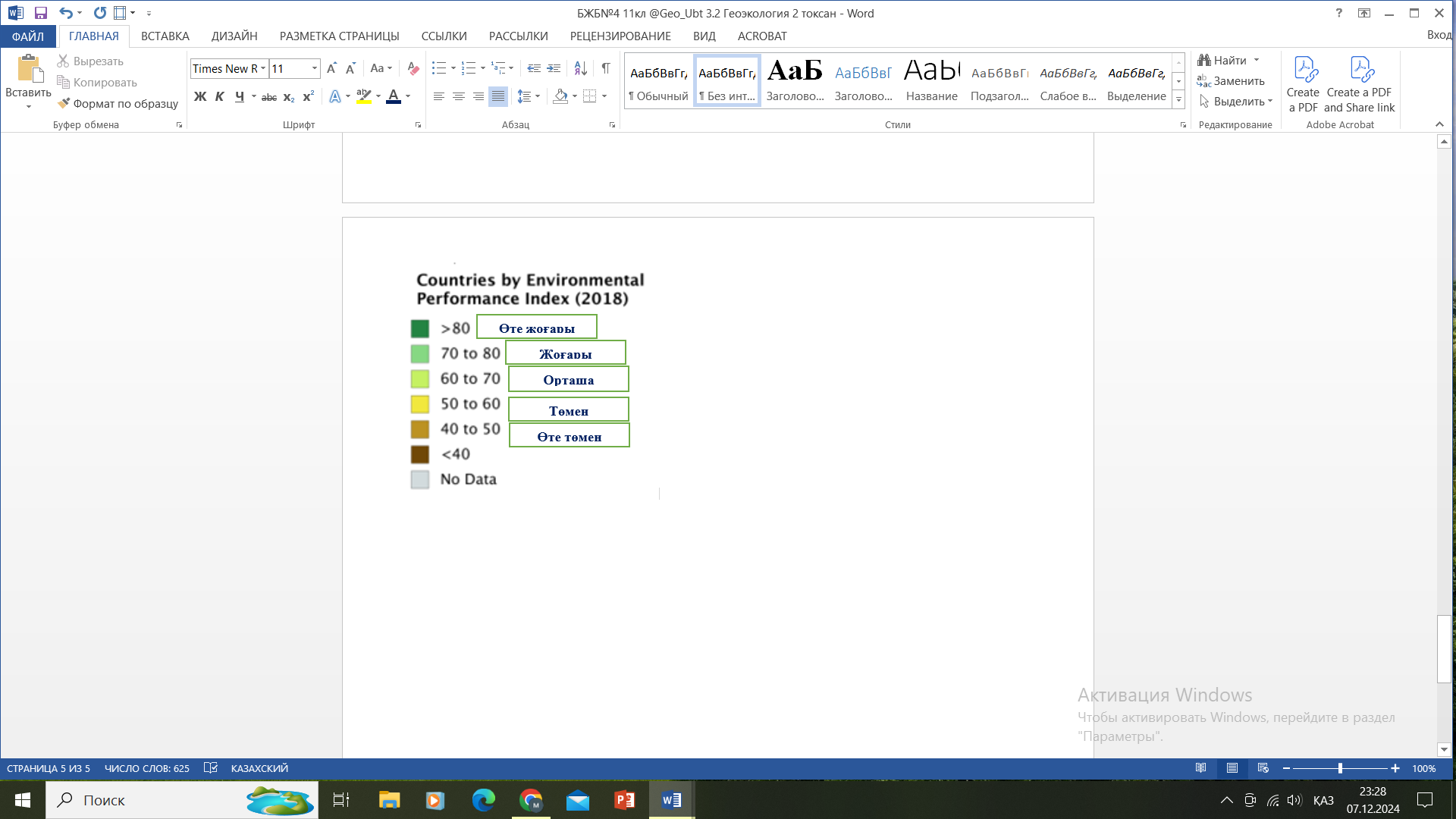Click the Format Painter brush icon
This screenshot has width=1456, height=819.
click(64, 103)
